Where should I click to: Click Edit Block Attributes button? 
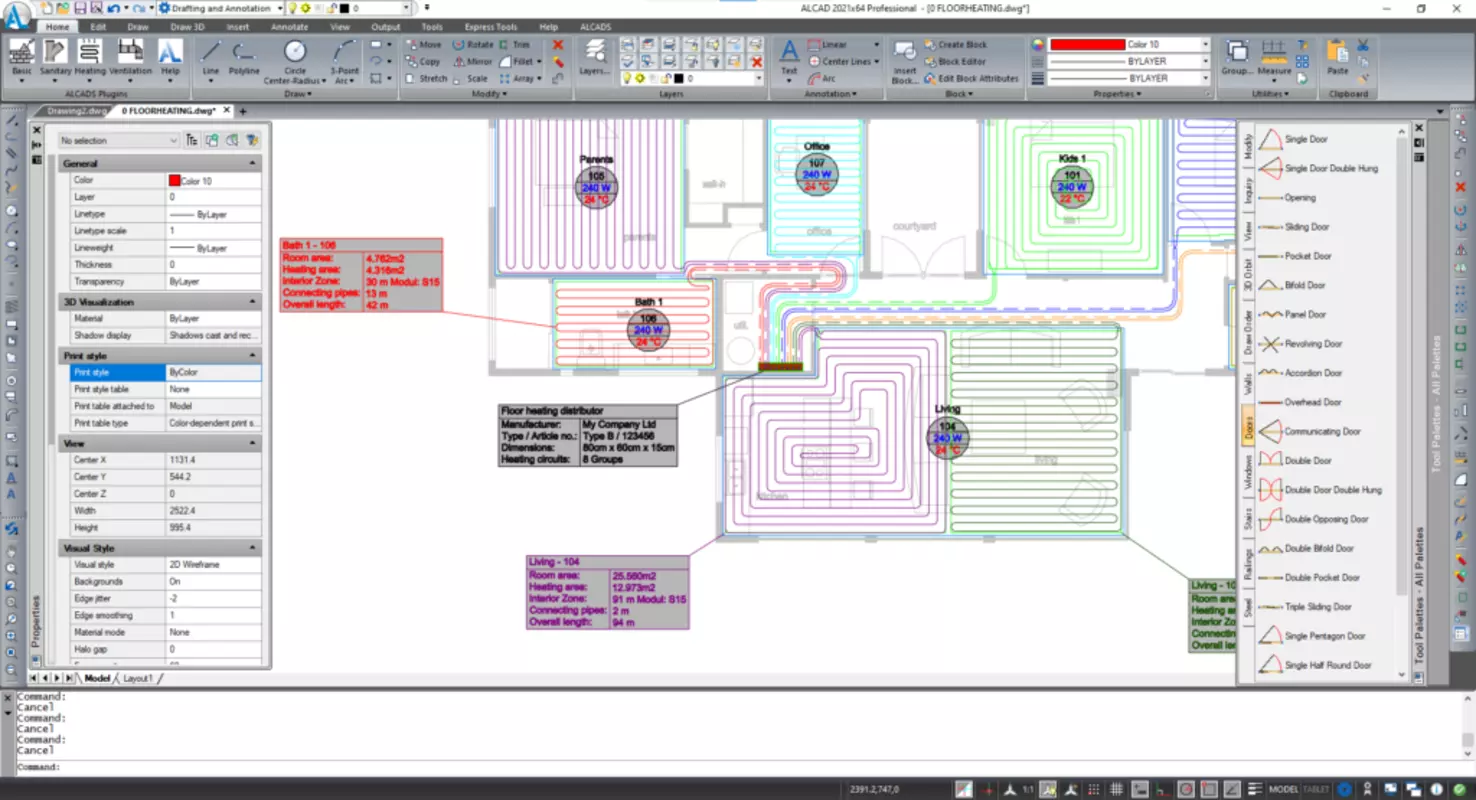(970, 78)
